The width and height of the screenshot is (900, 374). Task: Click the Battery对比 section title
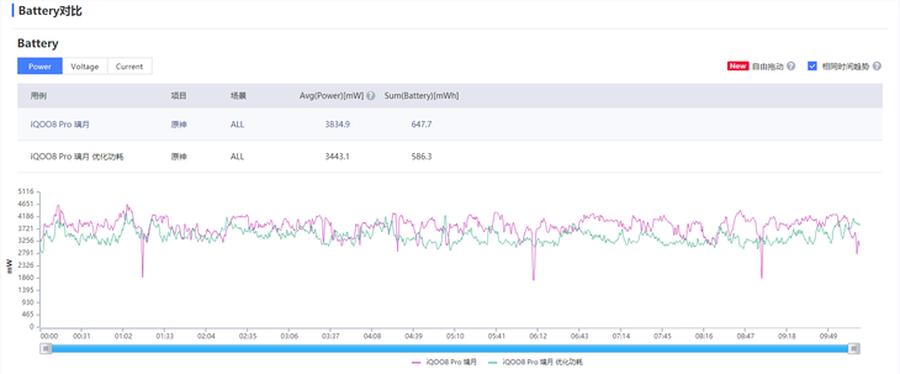[x=50, y=11]
